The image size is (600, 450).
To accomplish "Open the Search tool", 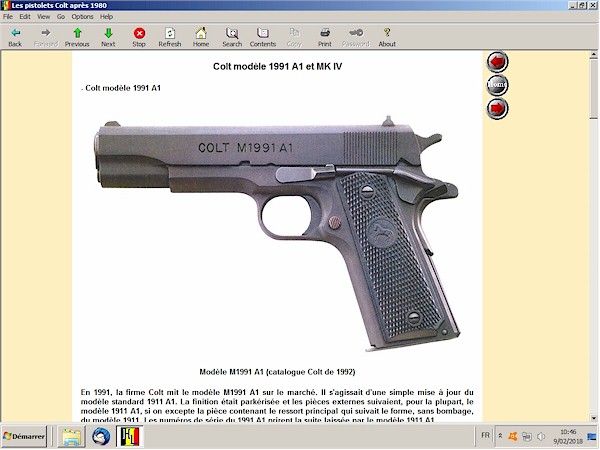I will 232,37.
